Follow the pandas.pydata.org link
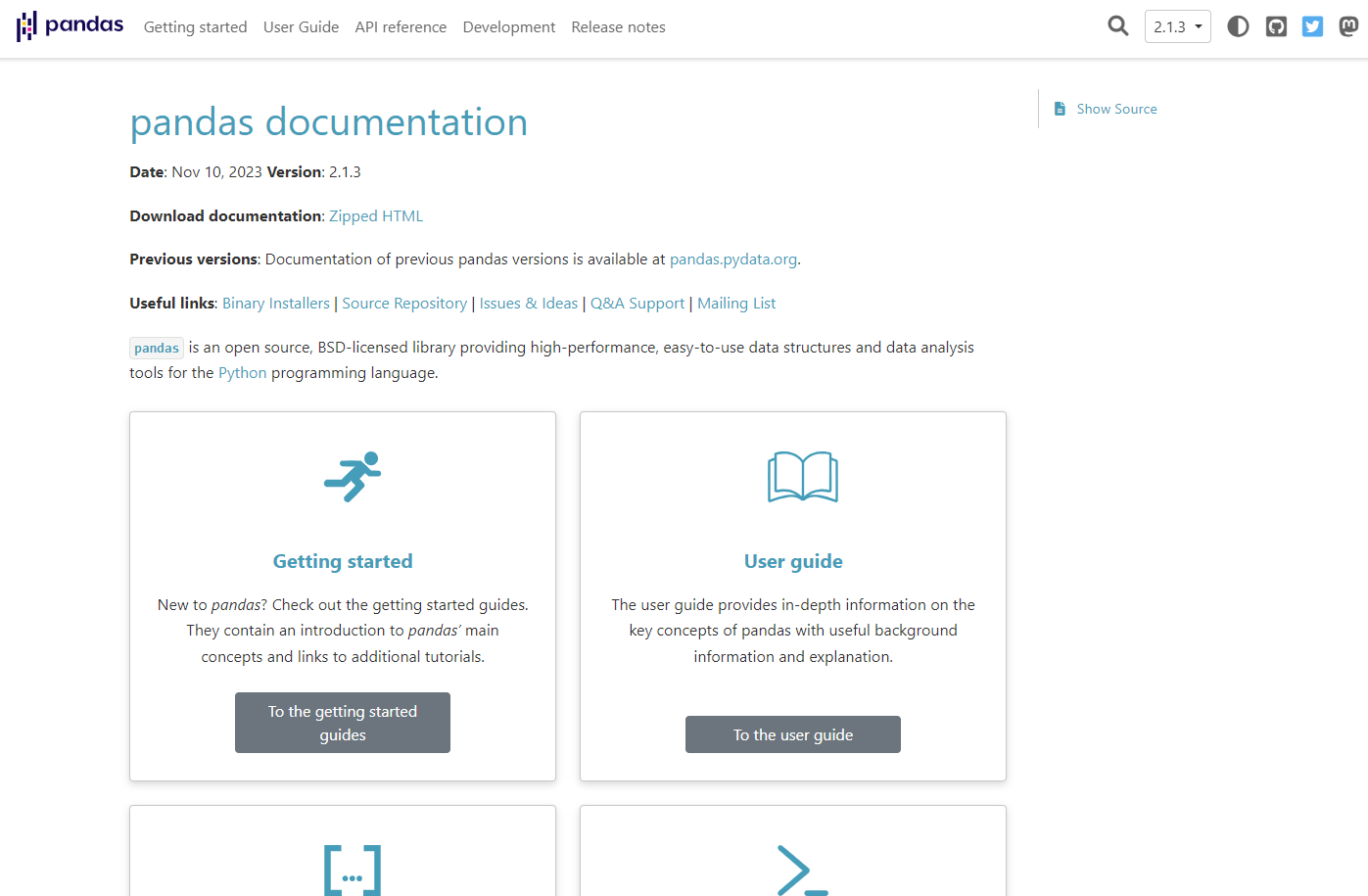The width and height of the screenshot is (1368, 896). click(732, 259)
